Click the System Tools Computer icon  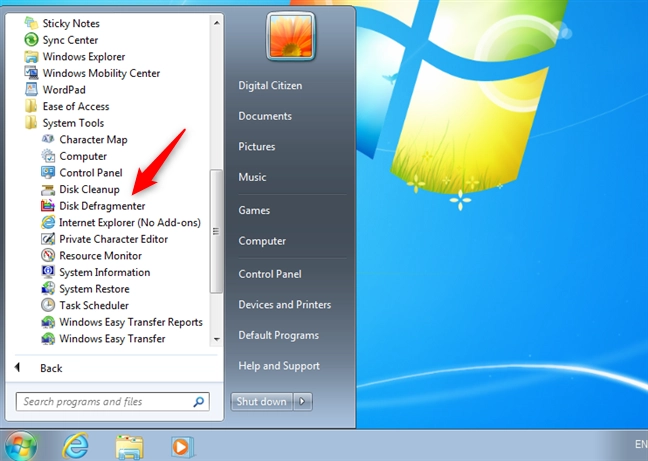[48, 156]
